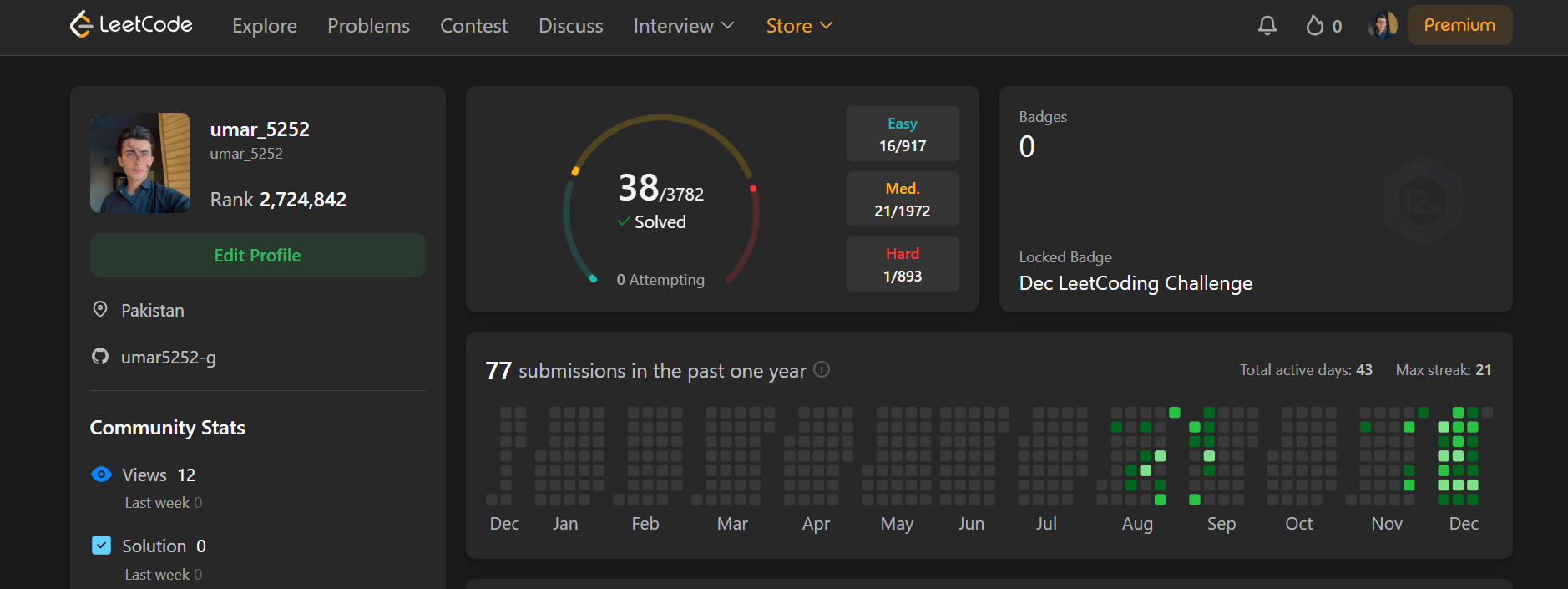Screen dimensions: 1568x589
Task: Open the user avatar menu in navbar
Action: click(1383, 25)
